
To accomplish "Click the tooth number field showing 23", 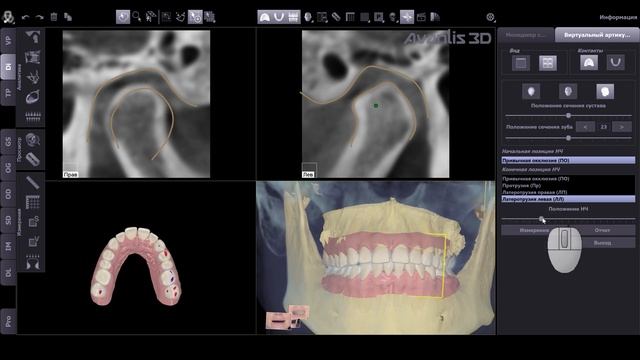I will [603, 127].
